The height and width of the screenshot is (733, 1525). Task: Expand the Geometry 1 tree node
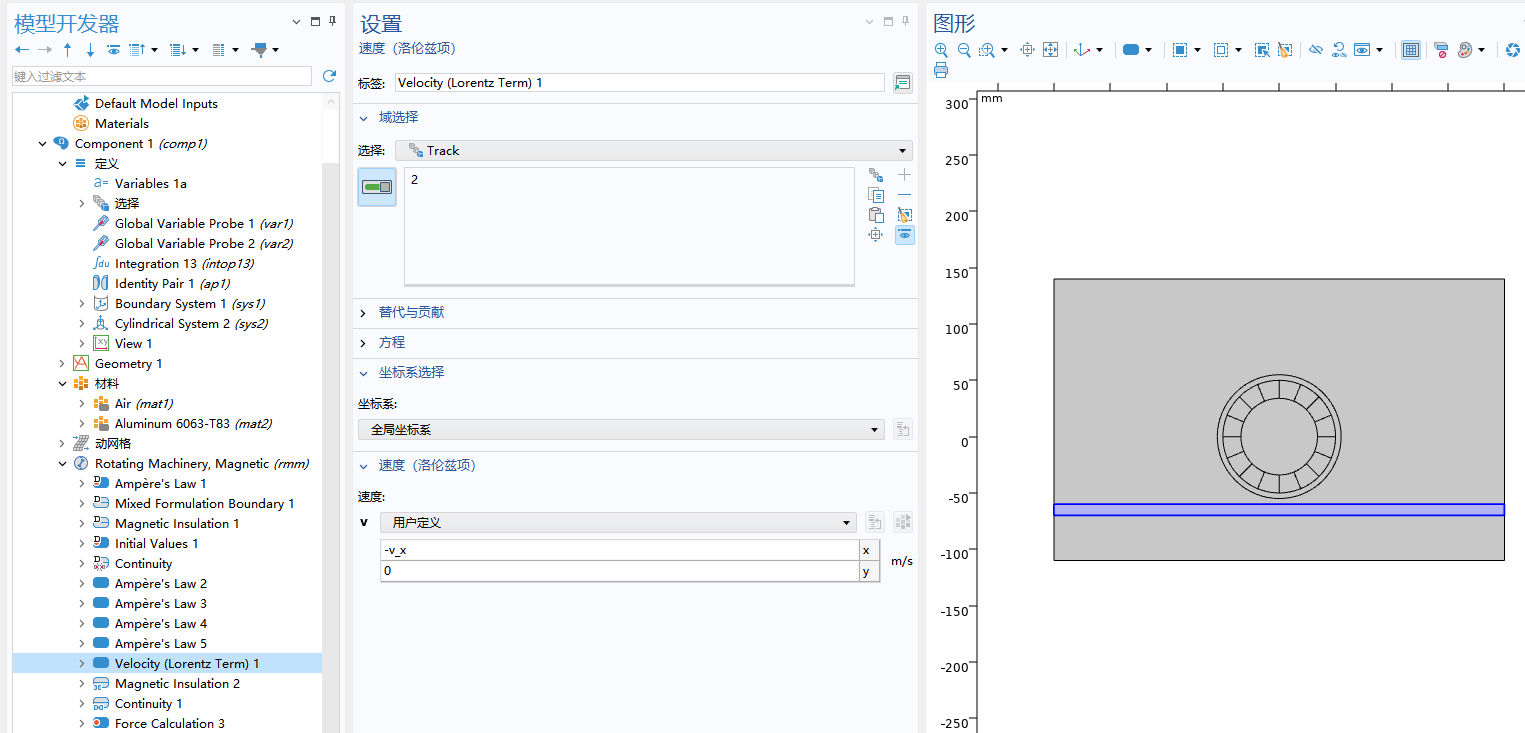pyautogui.click(x=62, y=363)
